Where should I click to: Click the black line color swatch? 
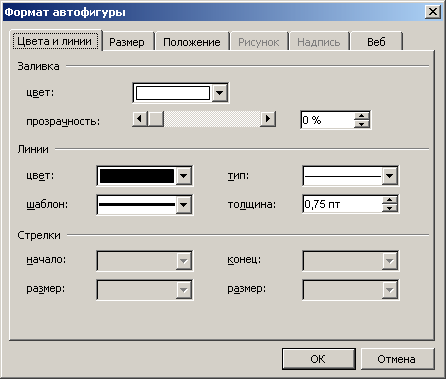137,176
